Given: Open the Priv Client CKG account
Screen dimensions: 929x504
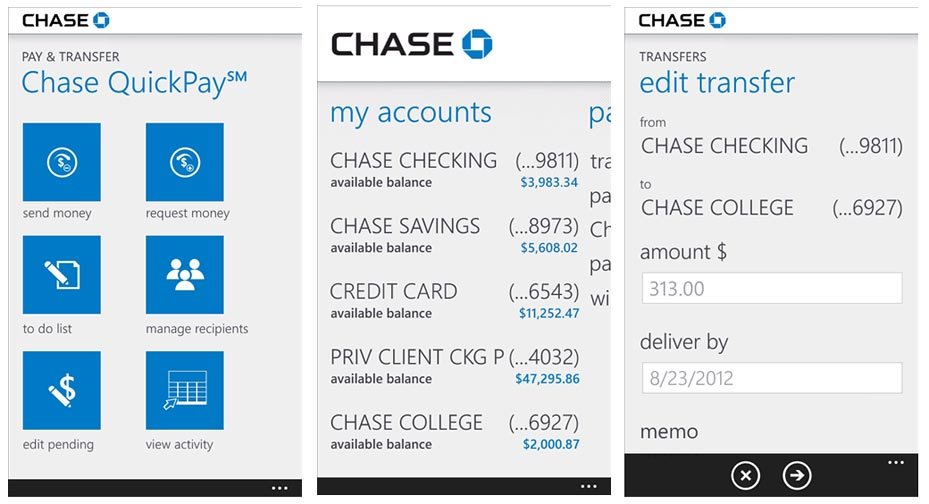Looking at the screenshot, I should 454,366.
